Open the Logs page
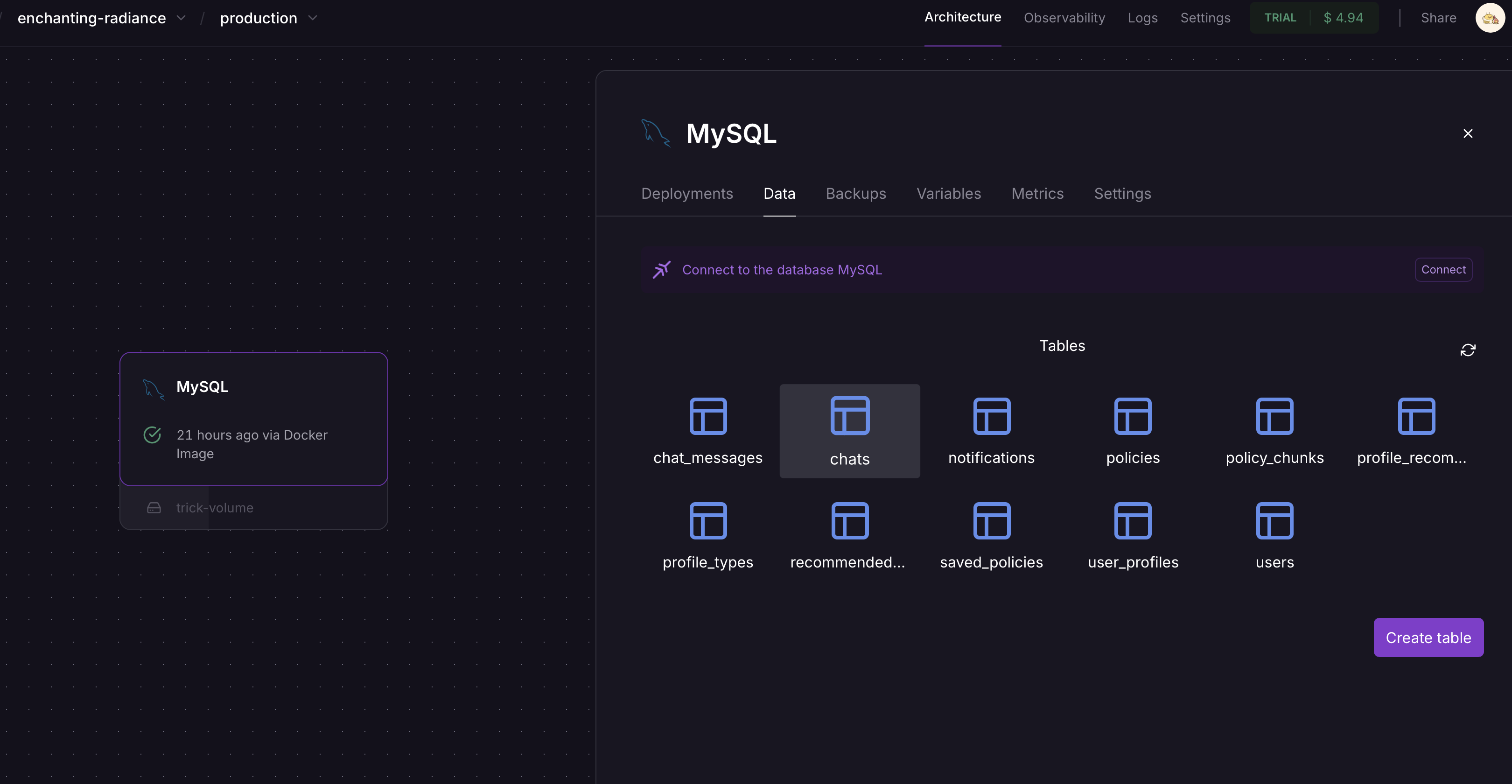Viewport: 1512px width, 784px height. 1142,18
